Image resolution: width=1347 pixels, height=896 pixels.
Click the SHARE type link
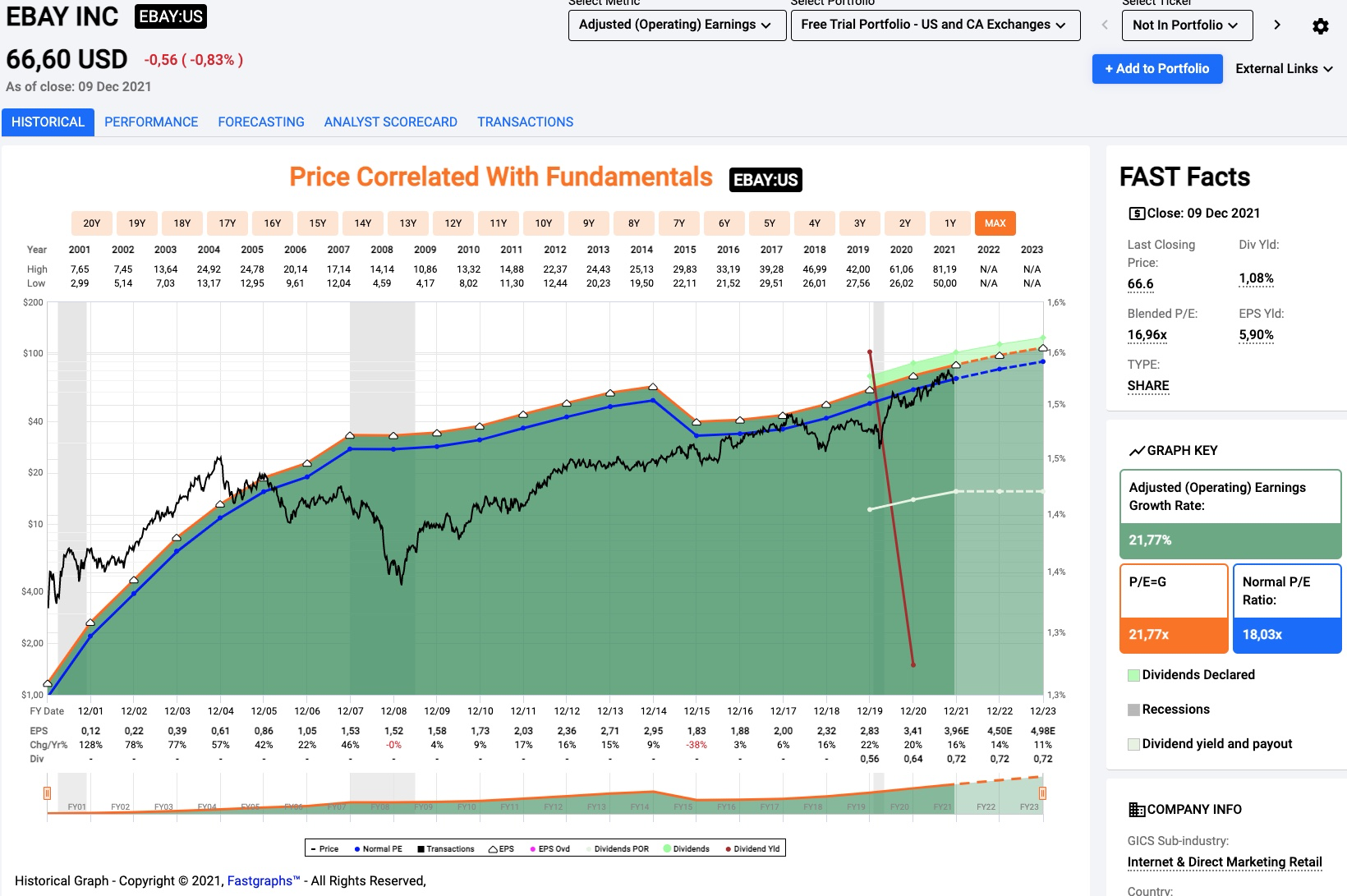[1148, 386]
